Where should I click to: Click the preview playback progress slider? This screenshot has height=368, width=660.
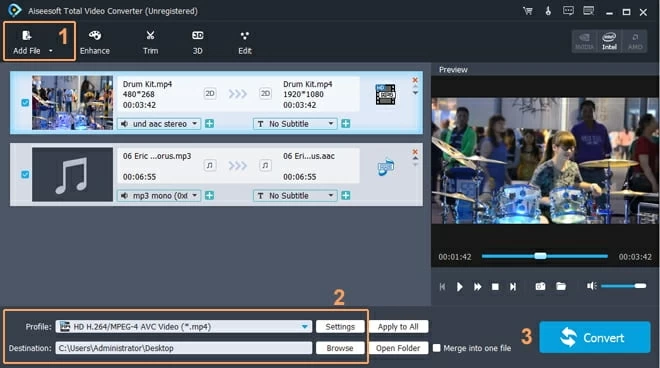click(x=545, y=256)
